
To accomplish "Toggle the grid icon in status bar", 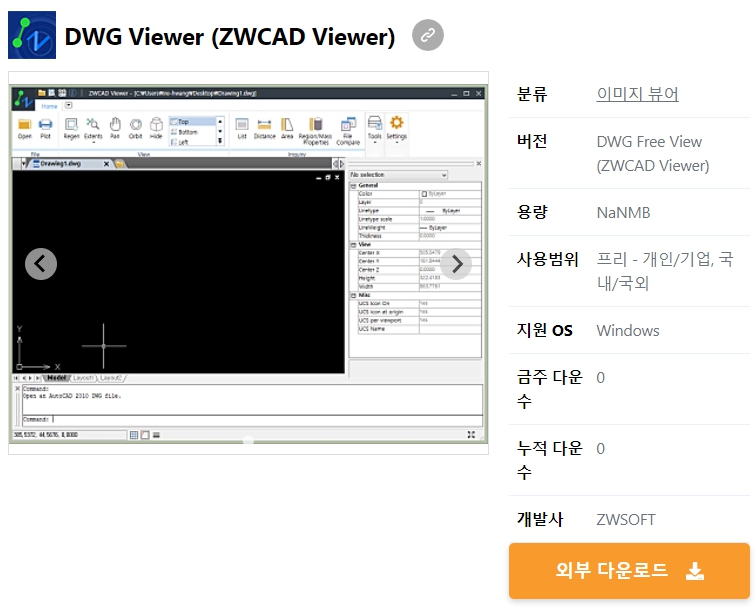I will point(134,435).
